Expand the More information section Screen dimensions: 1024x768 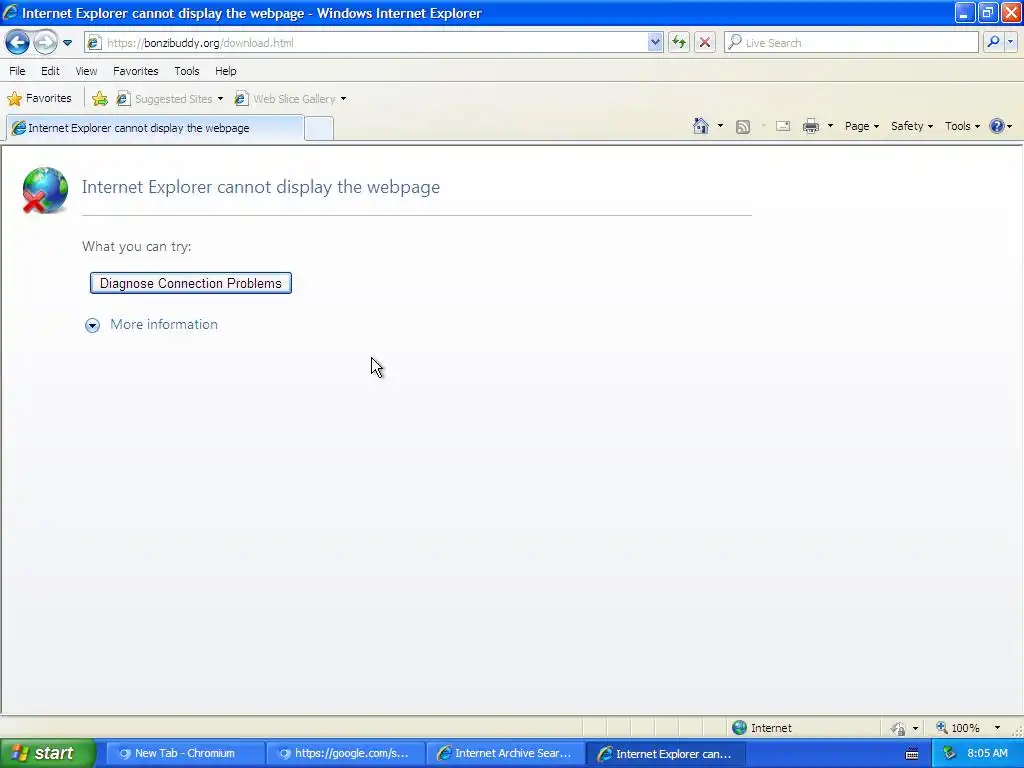click(92, 325)
